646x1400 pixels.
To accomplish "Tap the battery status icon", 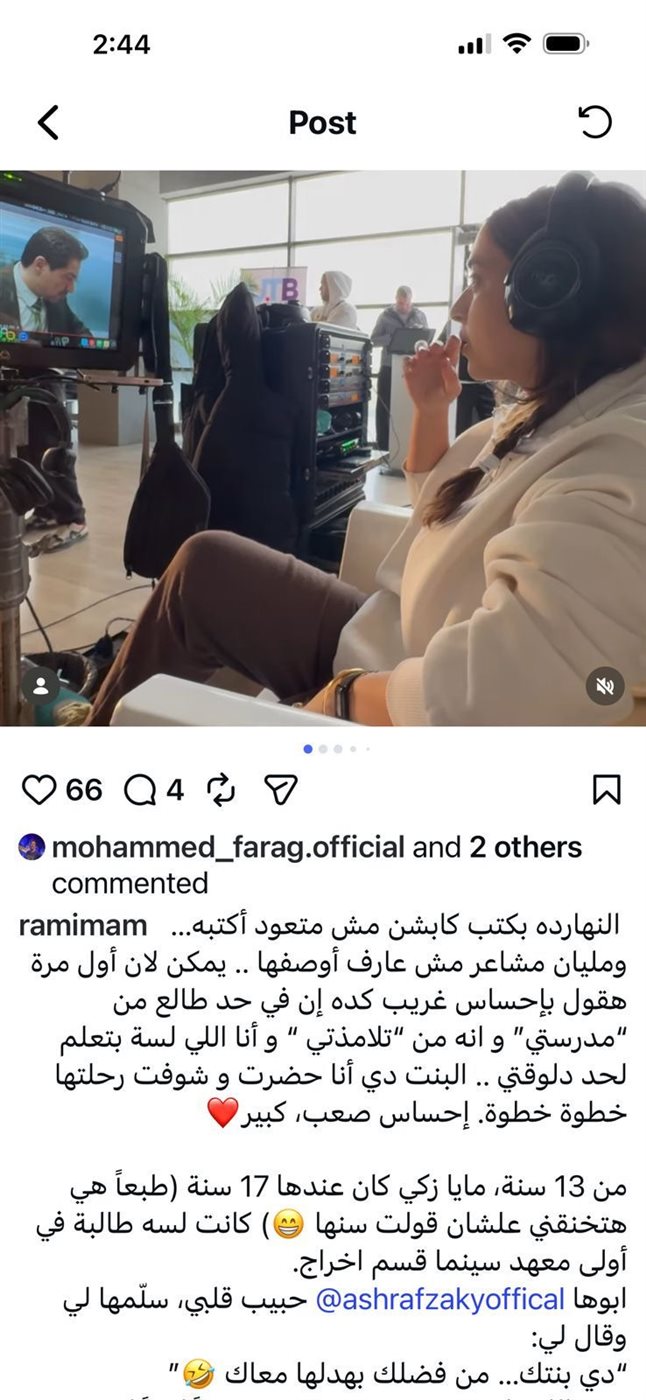I will click(566, 44).
